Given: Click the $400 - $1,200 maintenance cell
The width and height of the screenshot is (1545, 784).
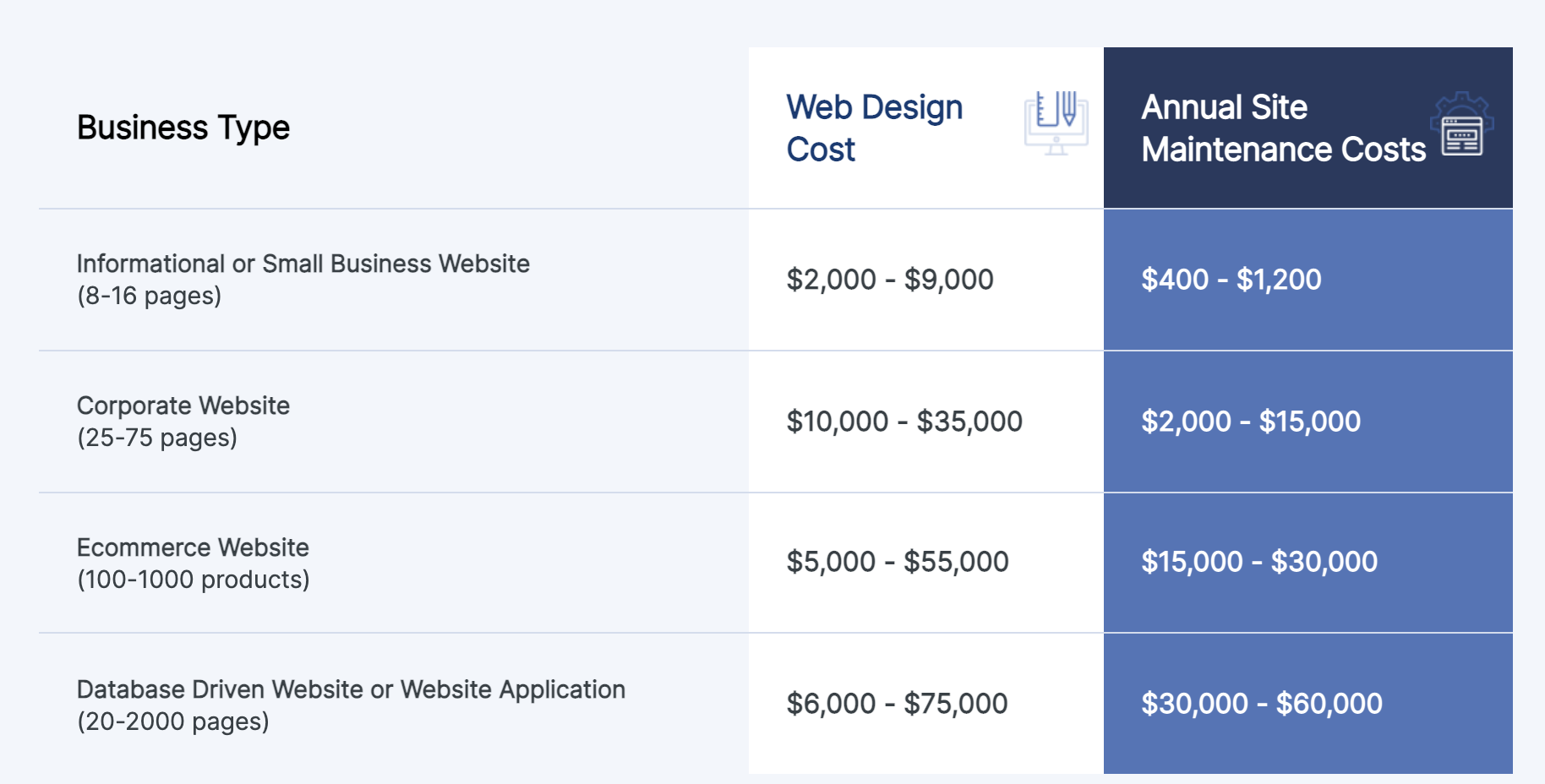Looking at the screenshot, I should (1231, 280).
